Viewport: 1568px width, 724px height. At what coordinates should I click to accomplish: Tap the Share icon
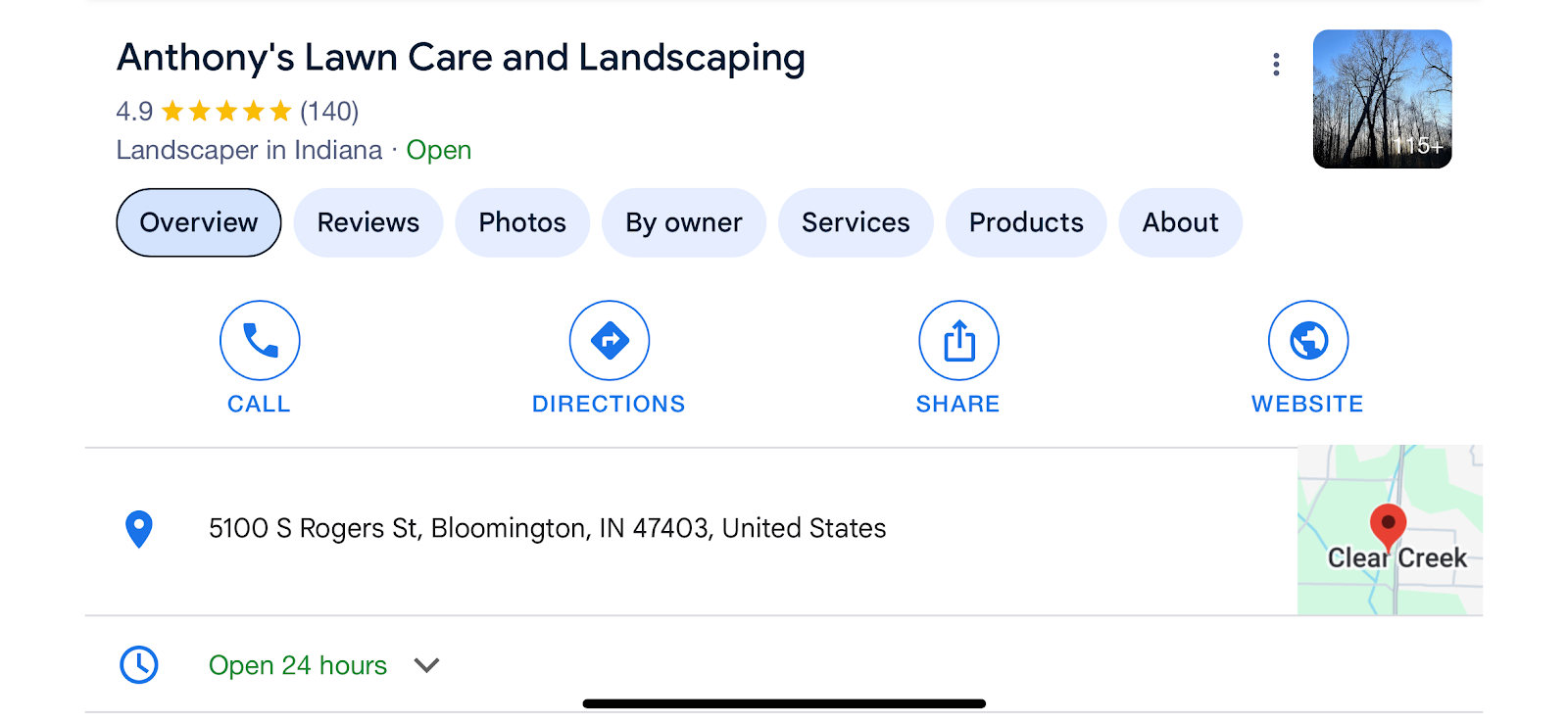(x=958, y=340)
